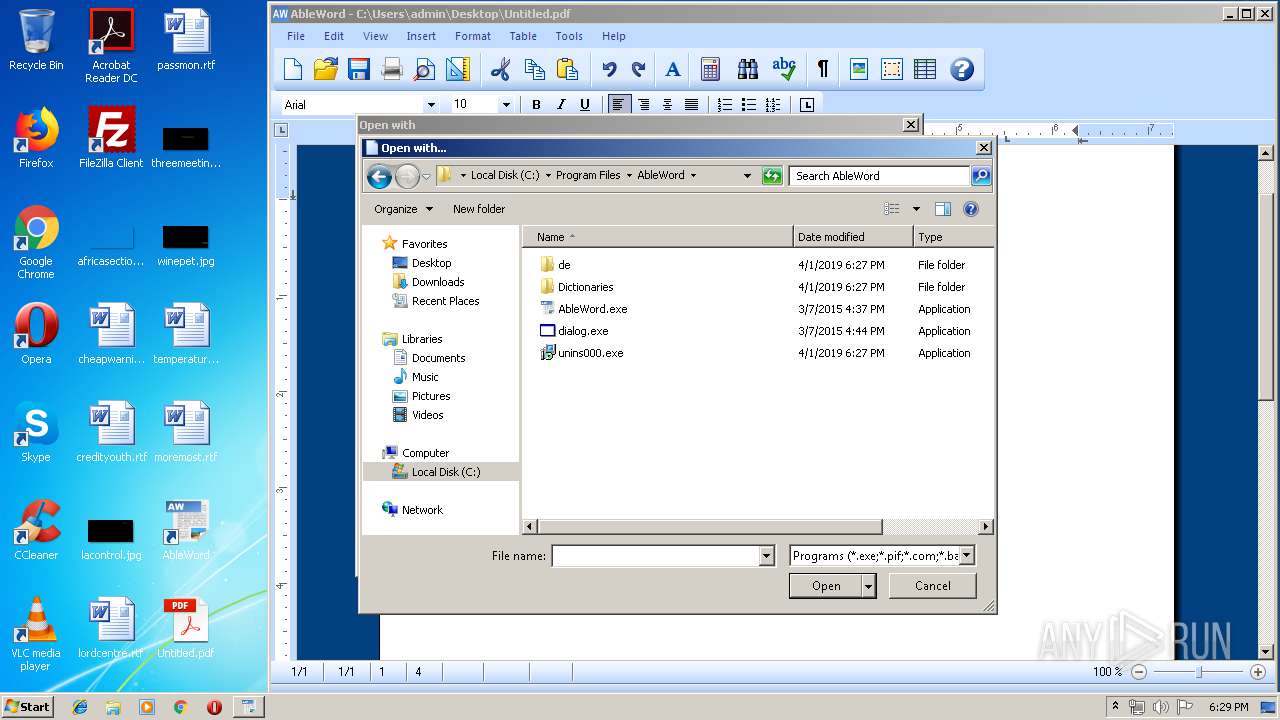The image size is (1280, 720).
Task: Open the Table menu
Action: pos(523,36)
